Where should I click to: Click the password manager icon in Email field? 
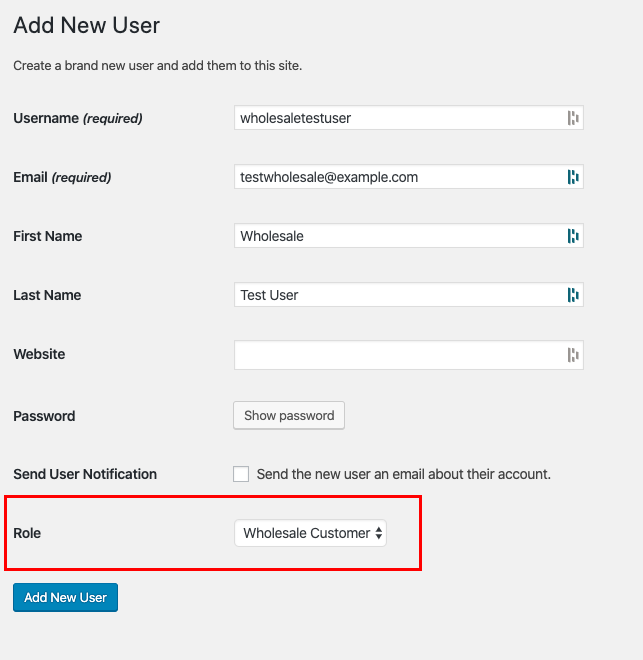(573, 177)
